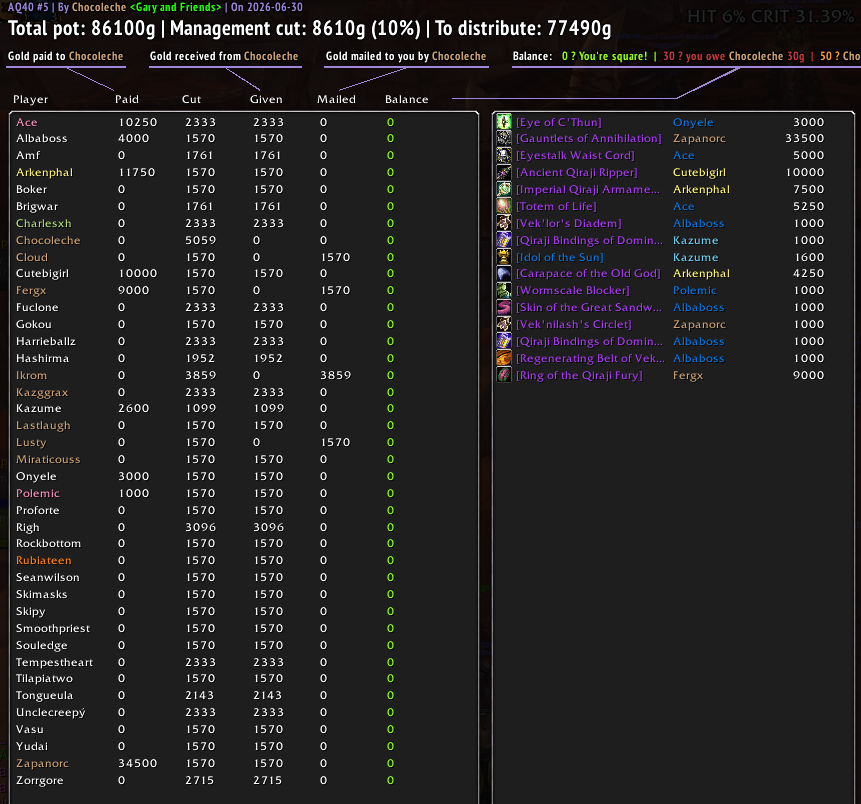Open the [Eye of C'Thun] item link
861x804 pixels.
(x=558, y=122)
